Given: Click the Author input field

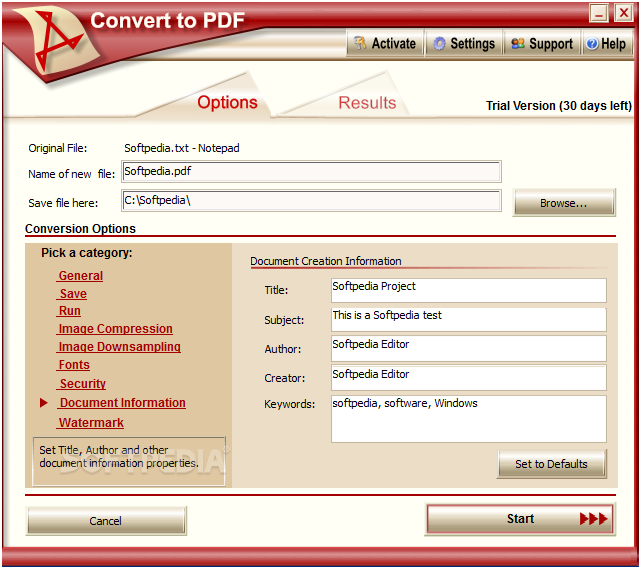Looking at the screenshot, I should [469, 349].
